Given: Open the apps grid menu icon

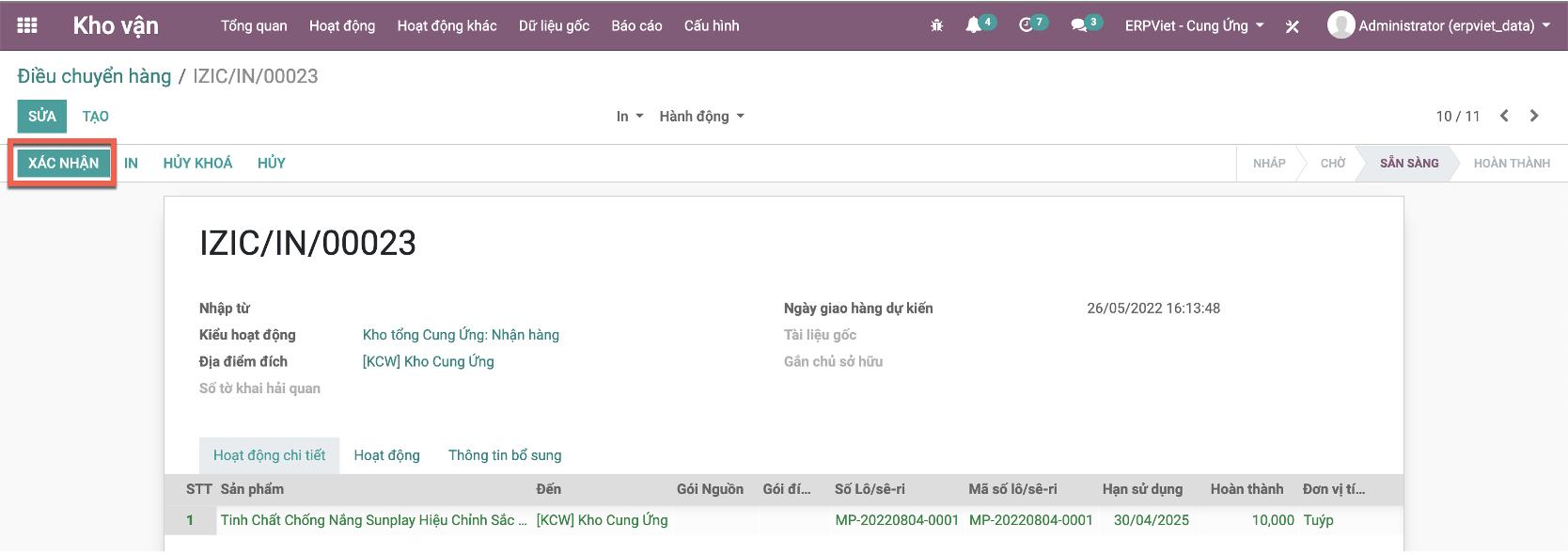Looking at the screenshot, I should [27, 25].
